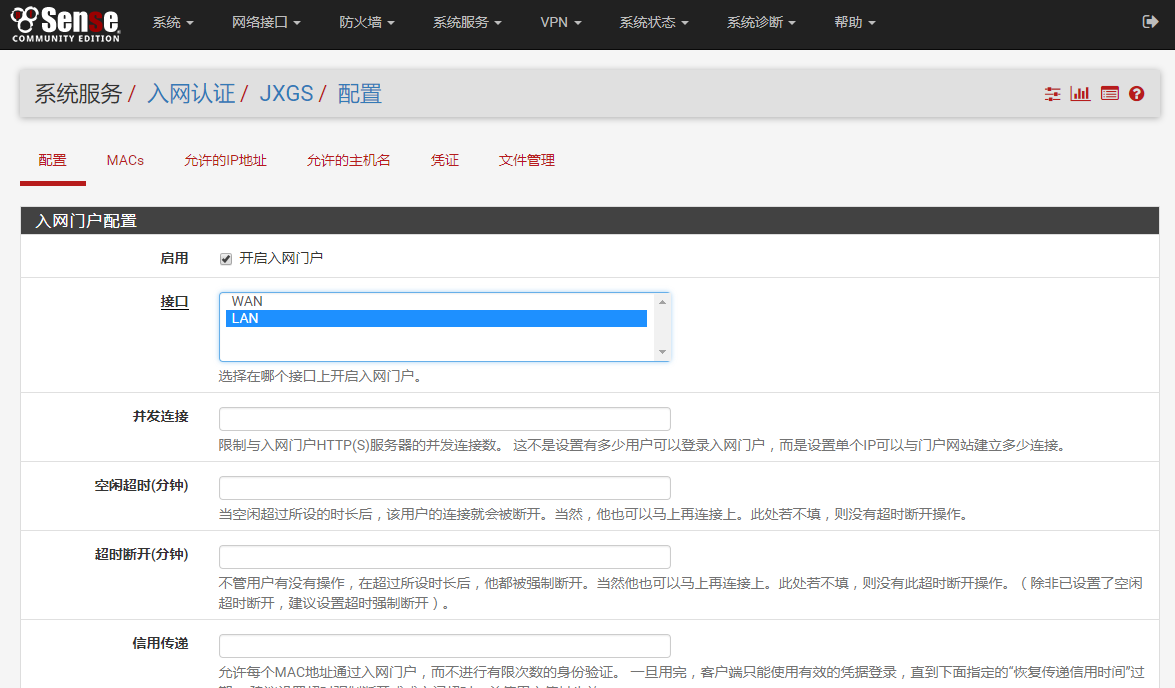Click the red help question mark icon
The height and width of the screenshot is (688, 1175).
[1136, 94]
